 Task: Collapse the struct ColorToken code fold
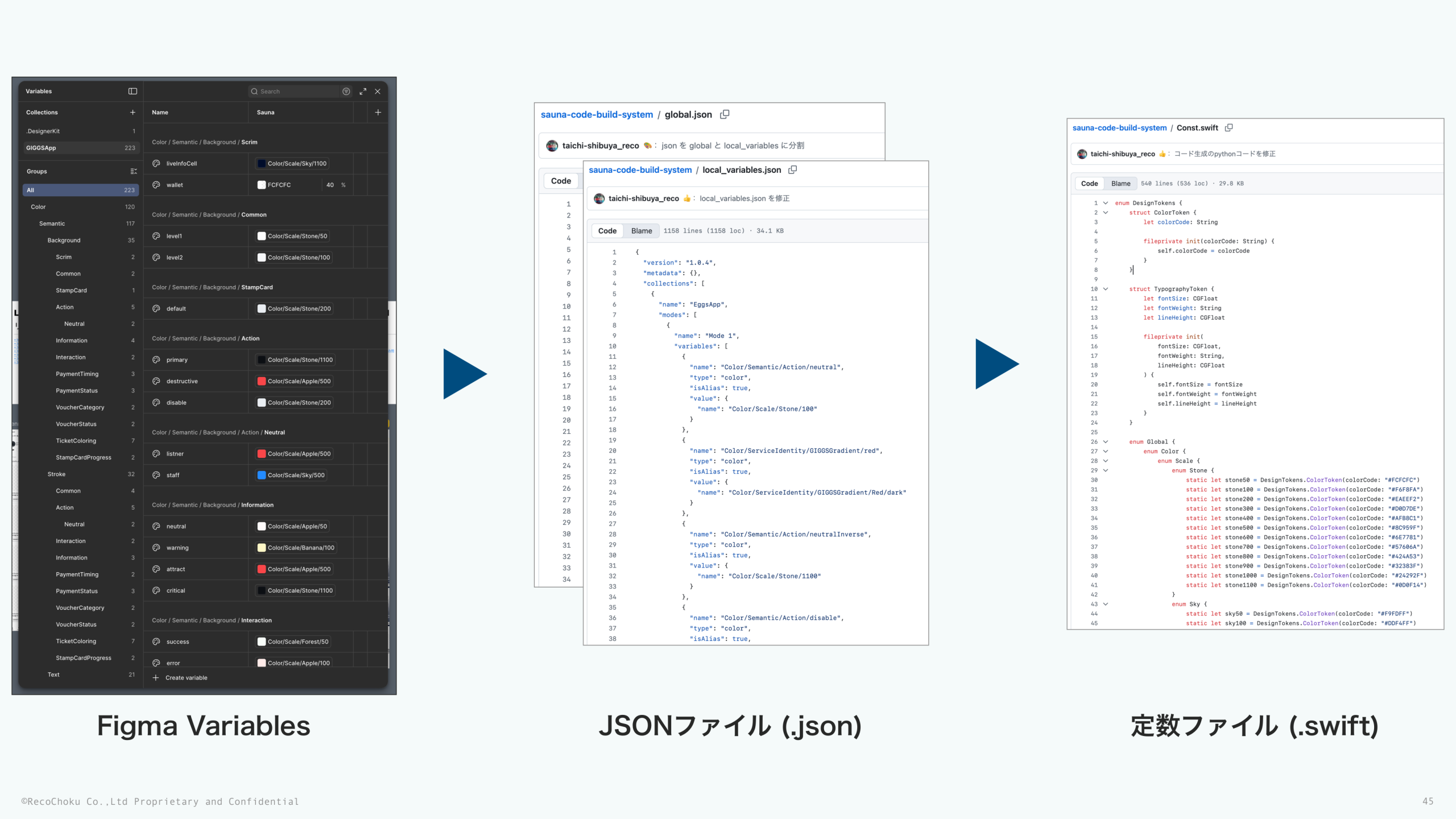(1106, 213)
